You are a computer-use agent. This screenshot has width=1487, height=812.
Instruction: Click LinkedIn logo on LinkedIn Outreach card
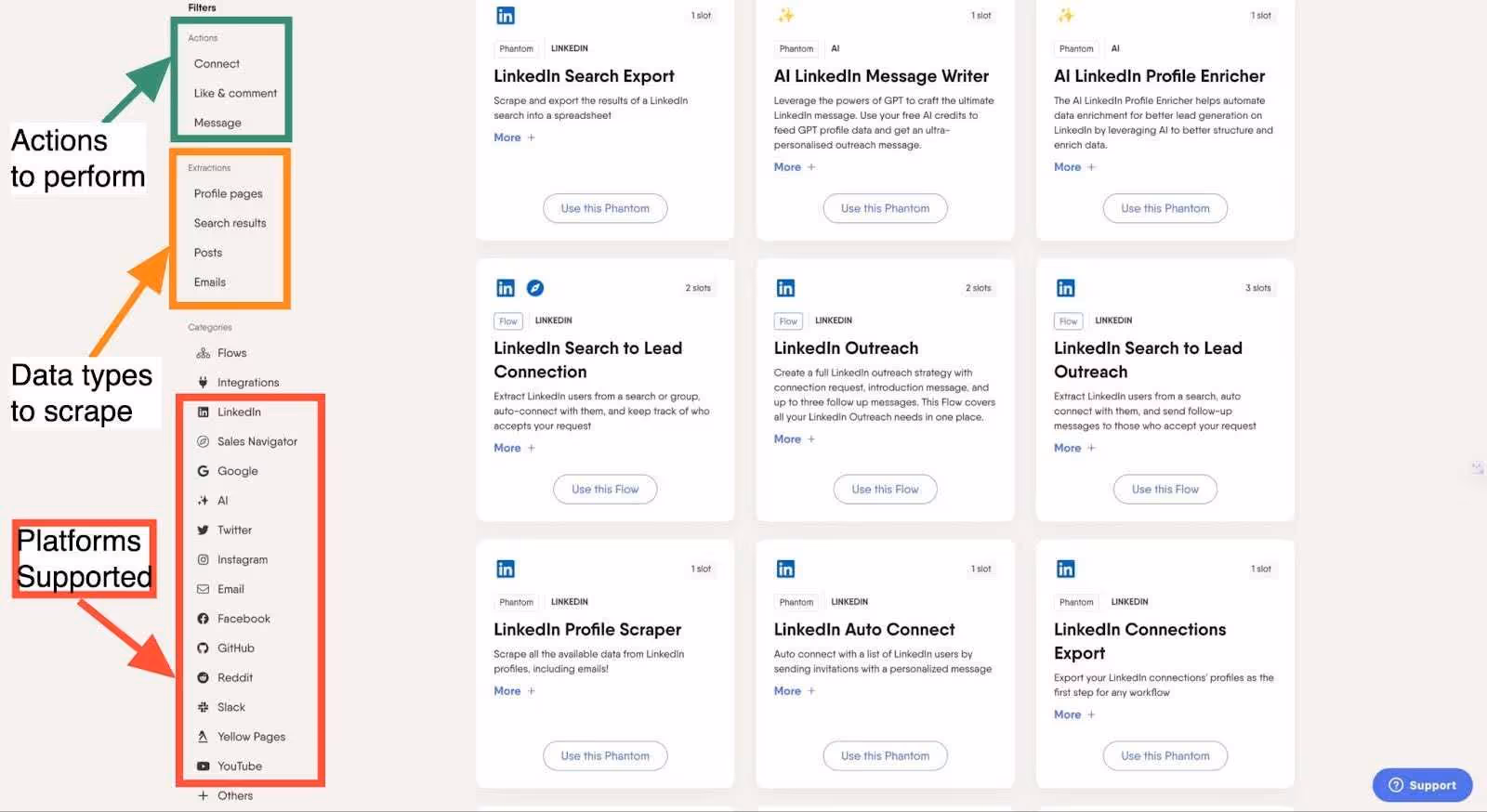coord(785,288)
